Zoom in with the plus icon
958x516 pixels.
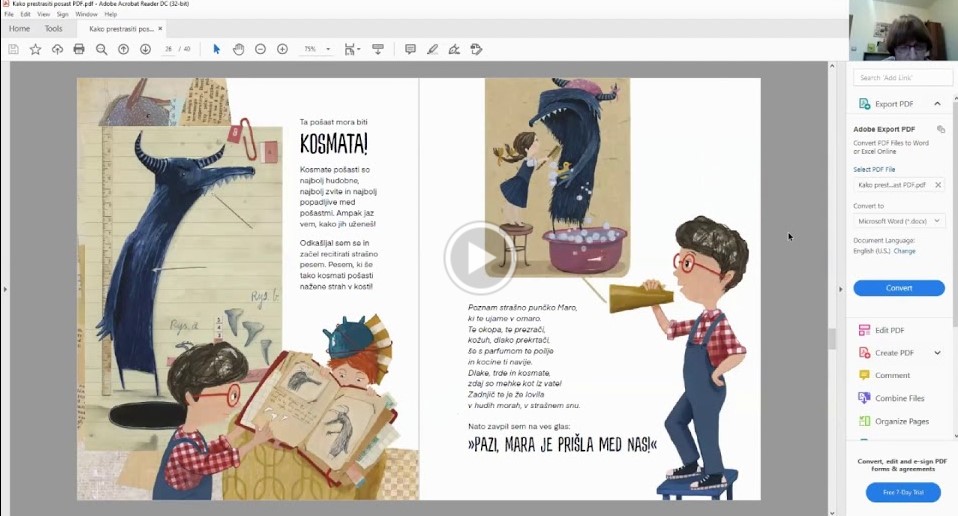282,49
